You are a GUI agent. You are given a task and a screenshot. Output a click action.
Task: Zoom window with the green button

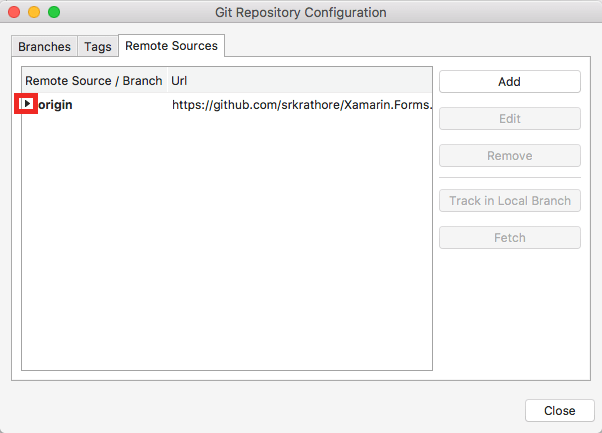(54, 13)
